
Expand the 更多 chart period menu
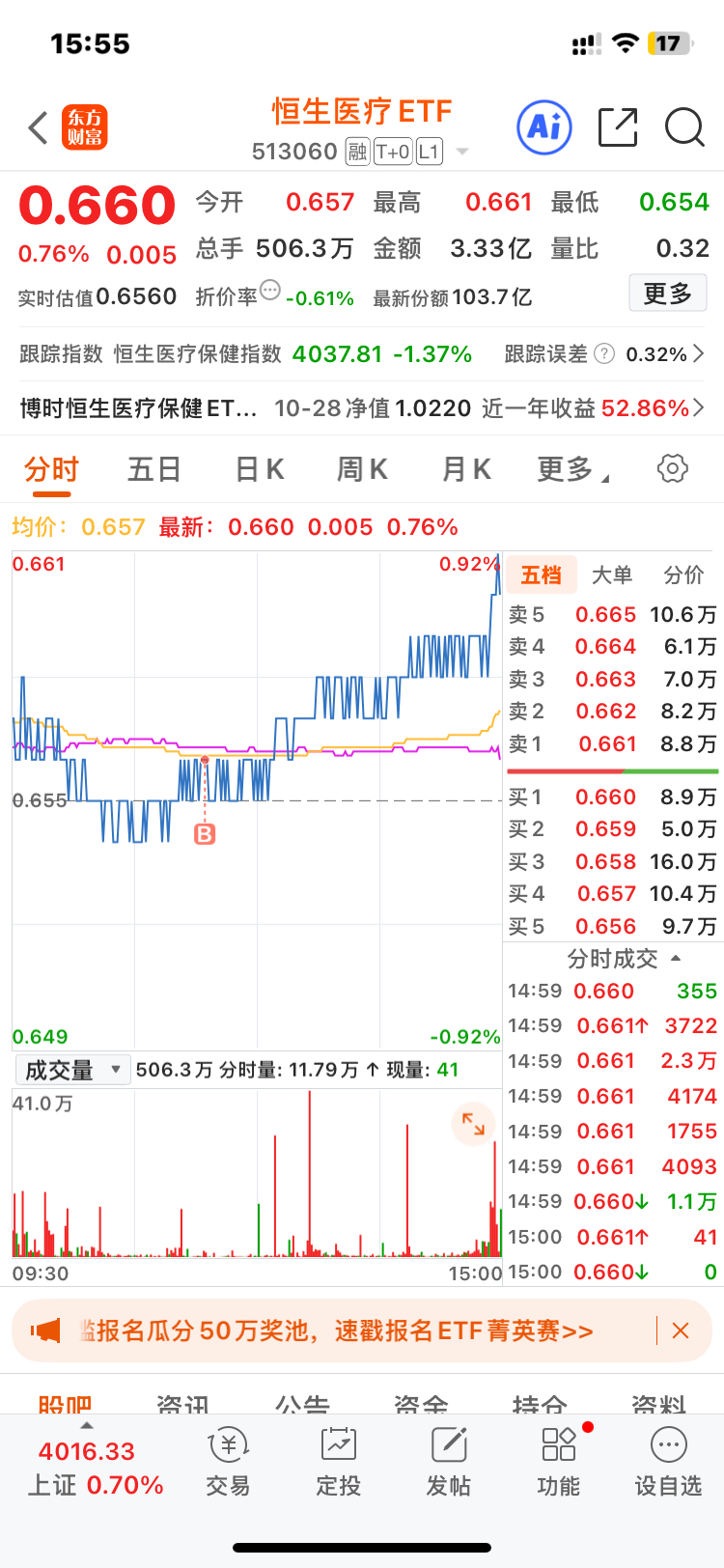click(x=573, y=469)
